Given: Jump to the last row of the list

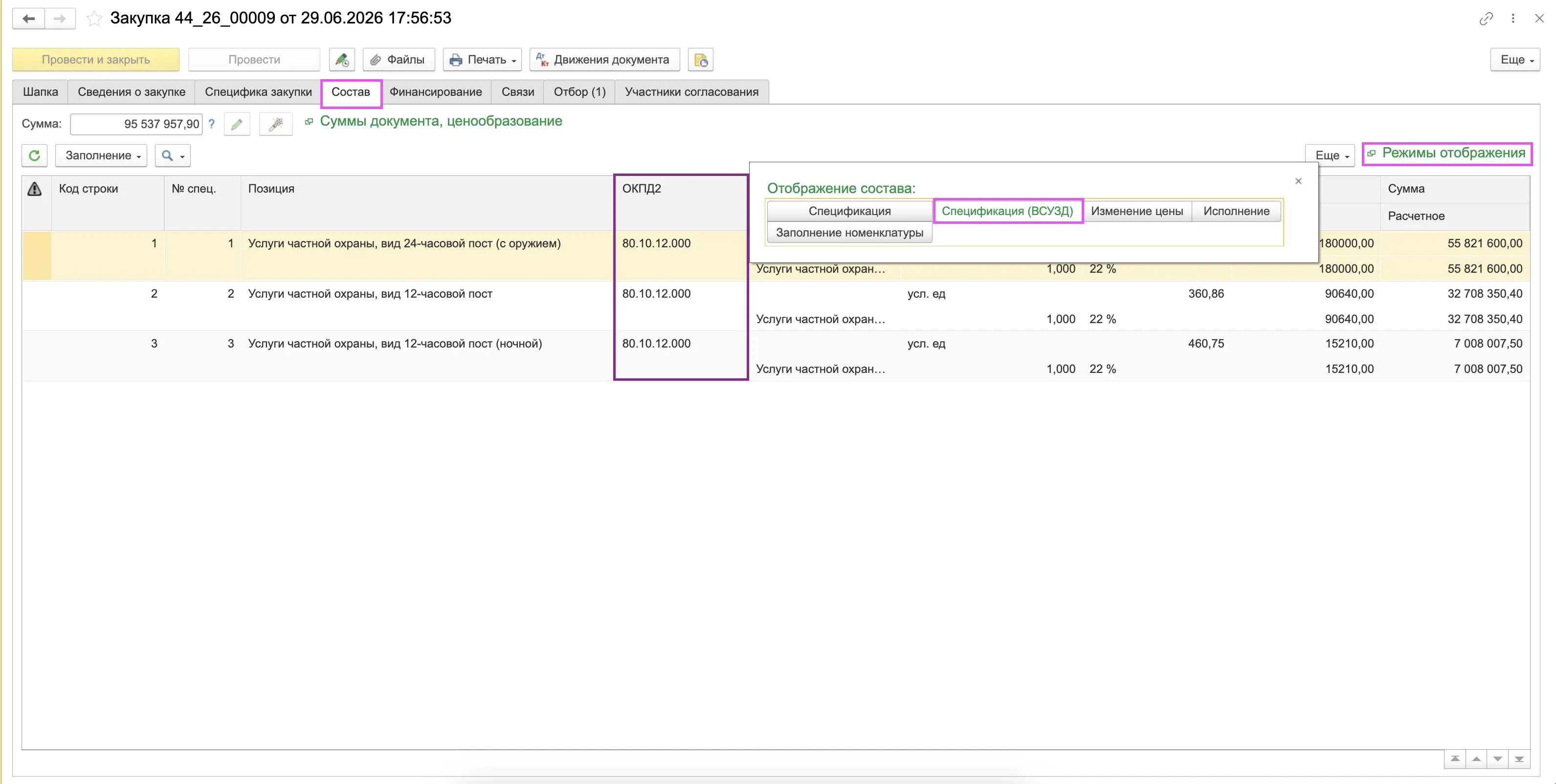Looking at the screenshot, I should pos(1519,759).
